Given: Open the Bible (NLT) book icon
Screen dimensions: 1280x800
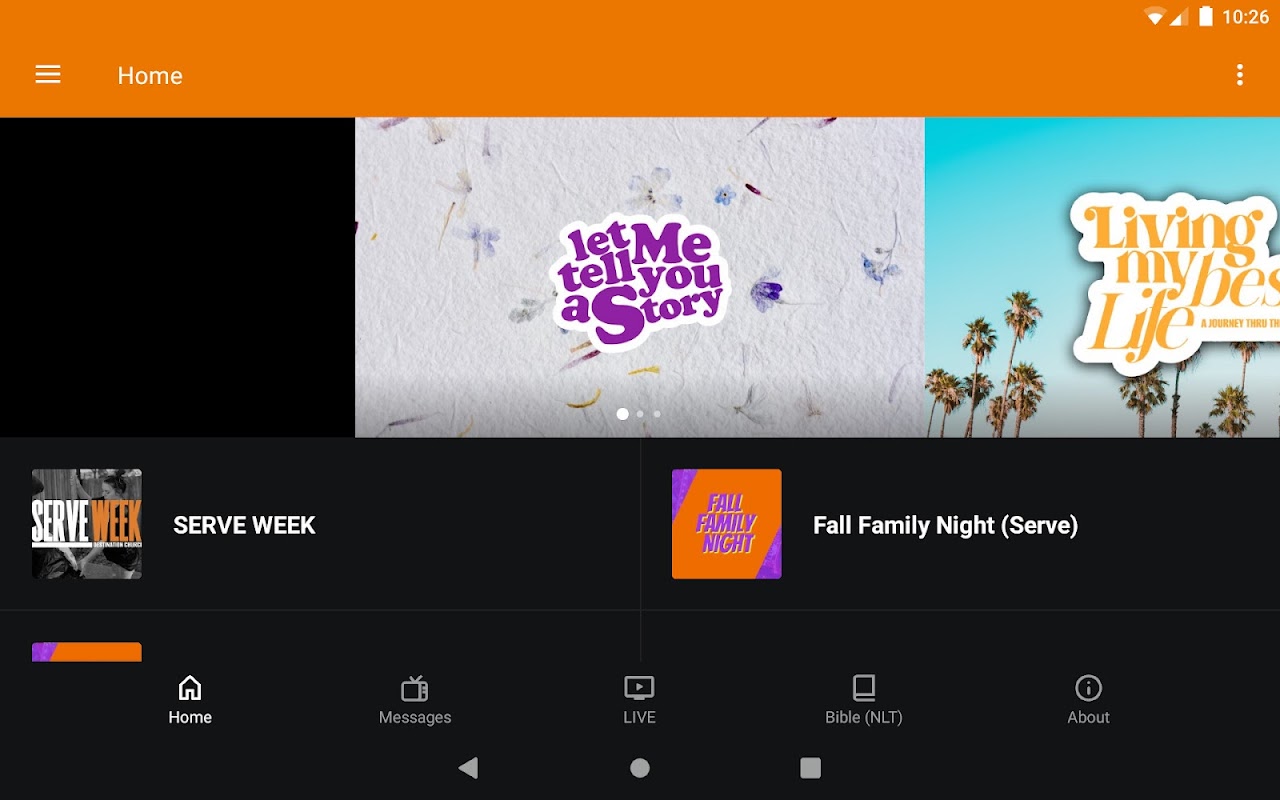Looking at the screenshot, I should pyautogui.click(x=864, y=688).
